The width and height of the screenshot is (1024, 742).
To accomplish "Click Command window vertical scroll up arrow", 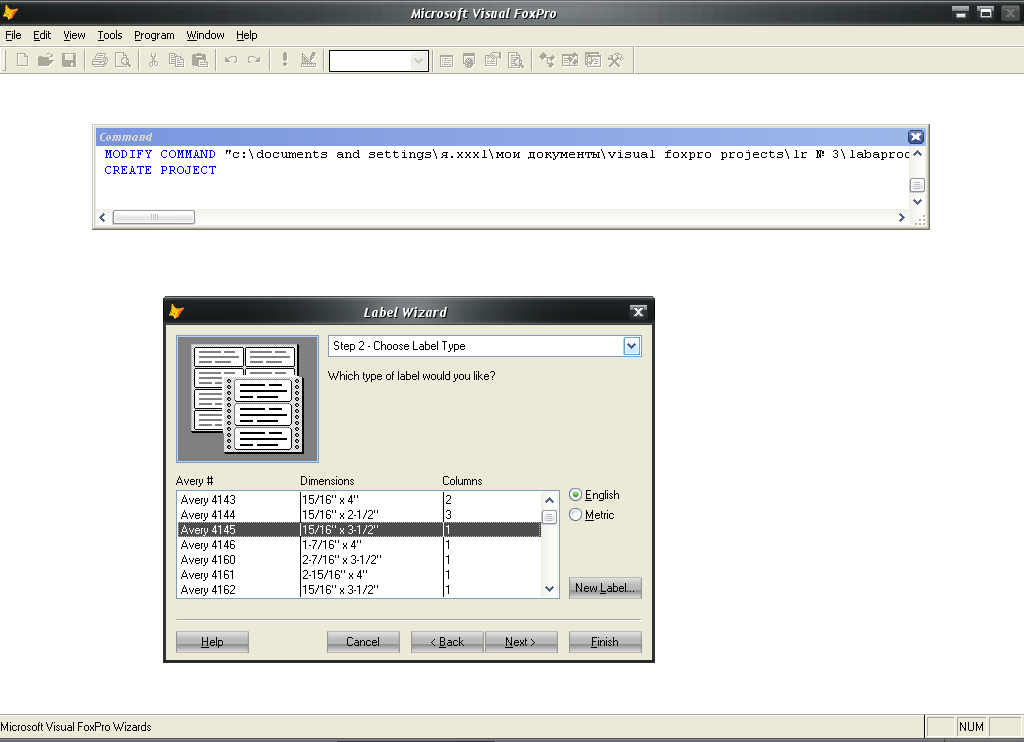I will coord(917,153).
